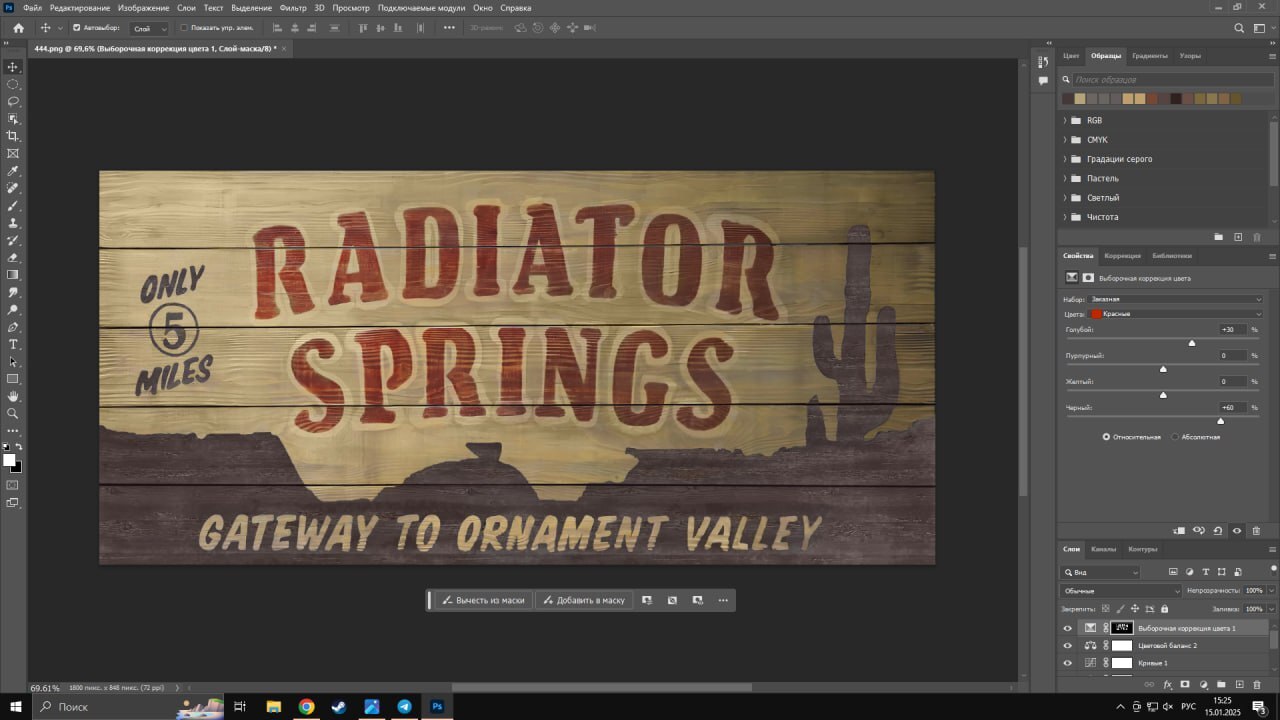1280x720 pixels.
Task: Select the Gradient tool
Action: 13,274
